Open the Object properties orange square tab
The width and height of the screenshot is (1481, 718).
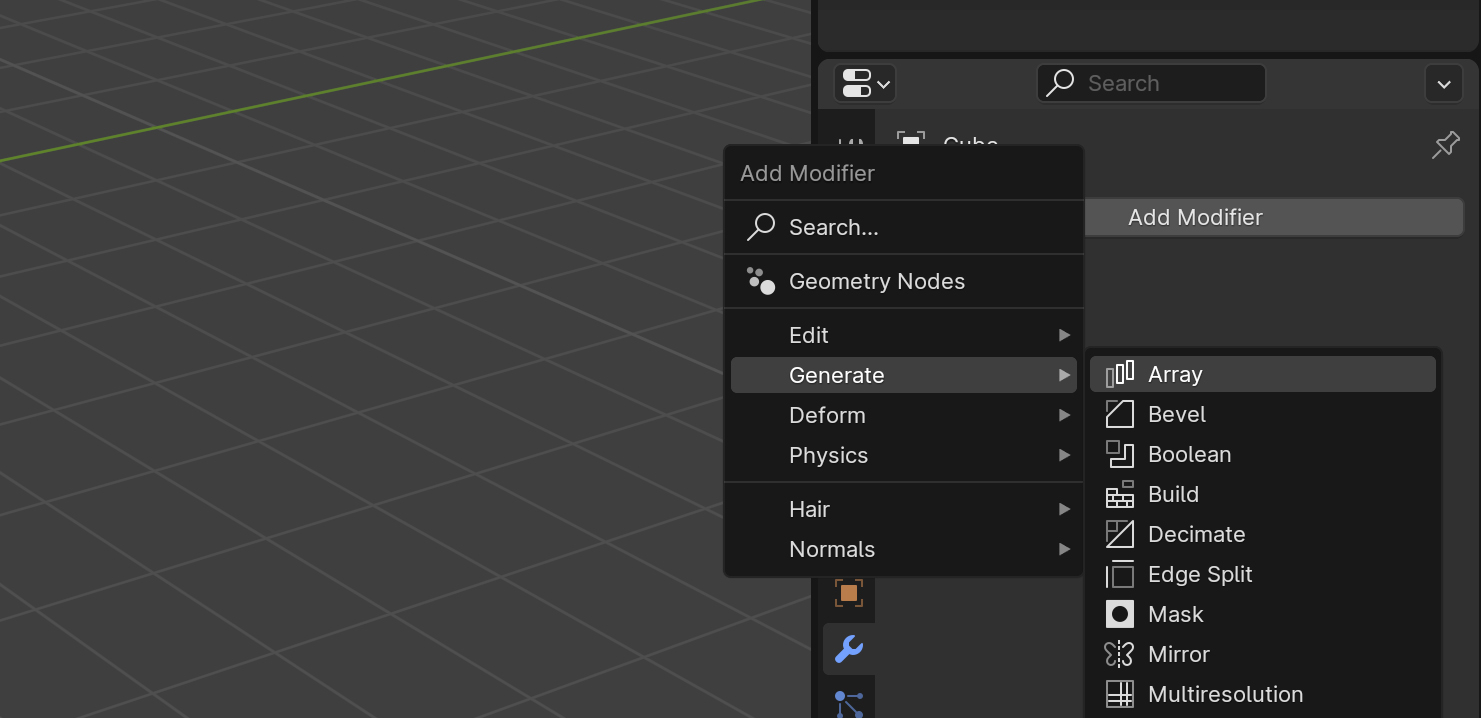pyautogui.click(x=849, y=593)
